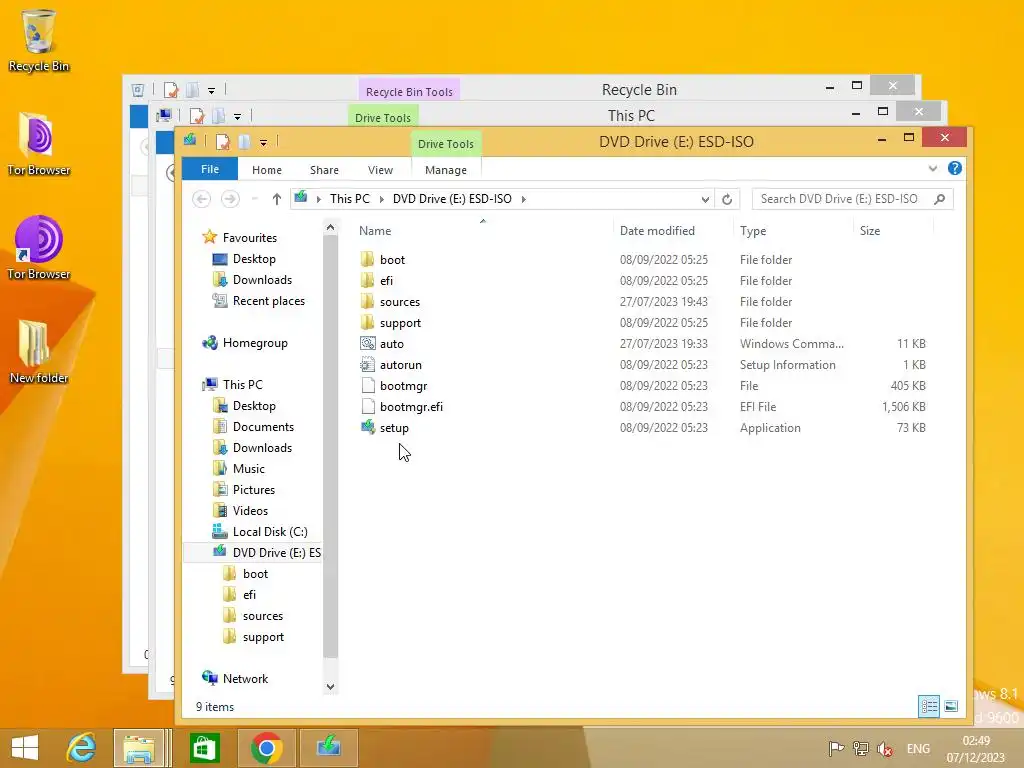Open the File menu tab
This screenshot has width=1024, height=768.
pos(210,169)
